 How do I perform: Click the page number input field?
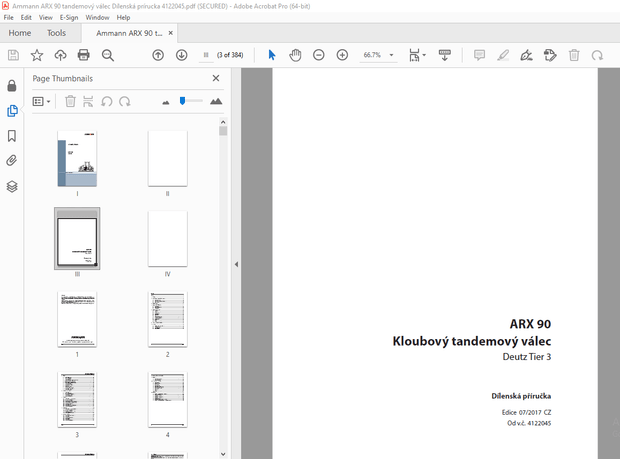click(206, 55)
